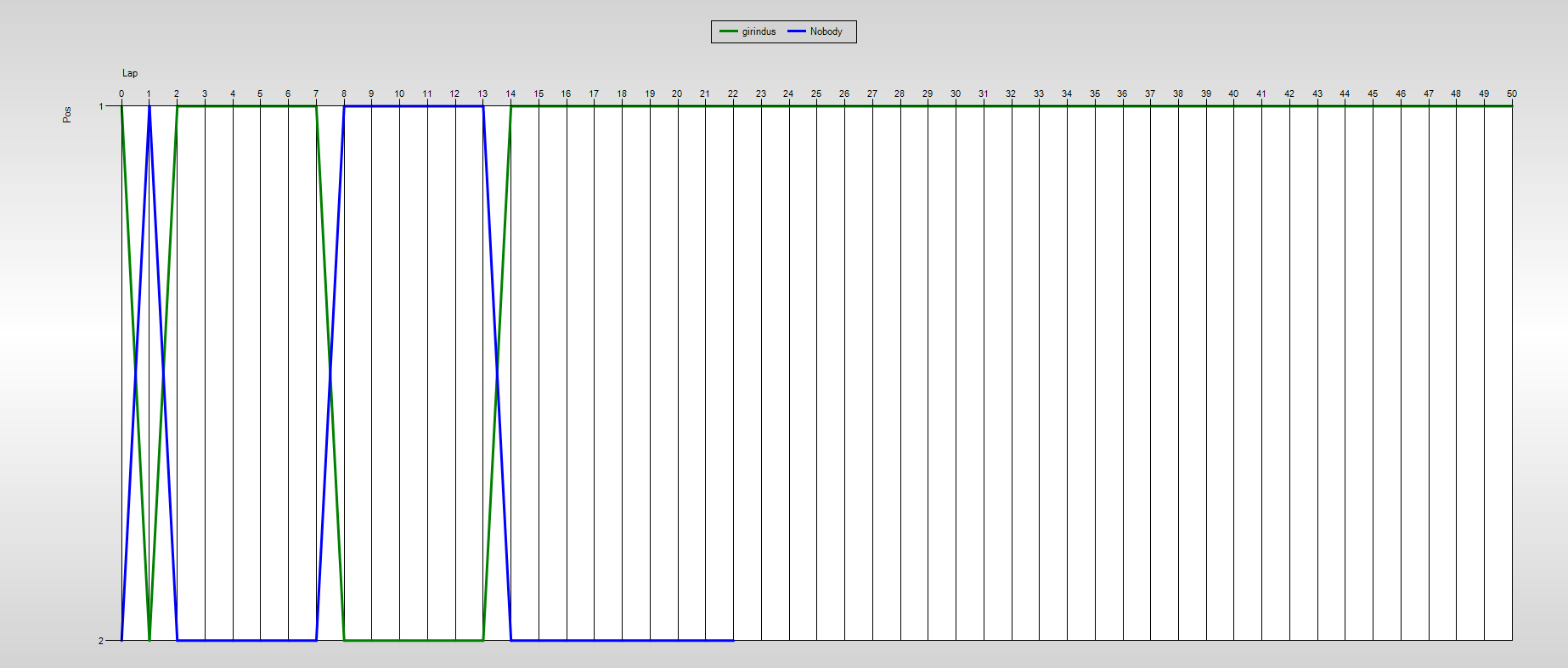The height and width of the screenshot is (668, 1568).
Task: Select lap 0 marker on the axis
Action: 121,93
